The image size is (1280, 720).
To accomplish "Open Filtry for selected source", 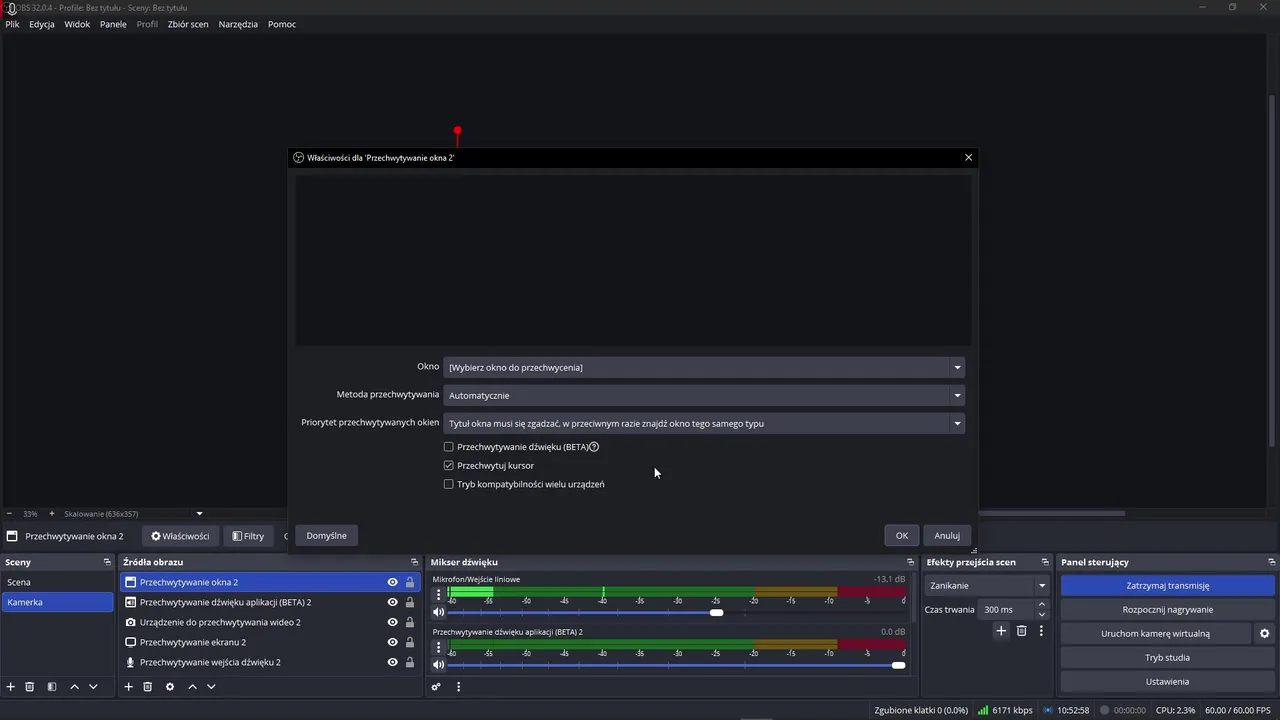I will pyautogui.click(x=249, y=536).
